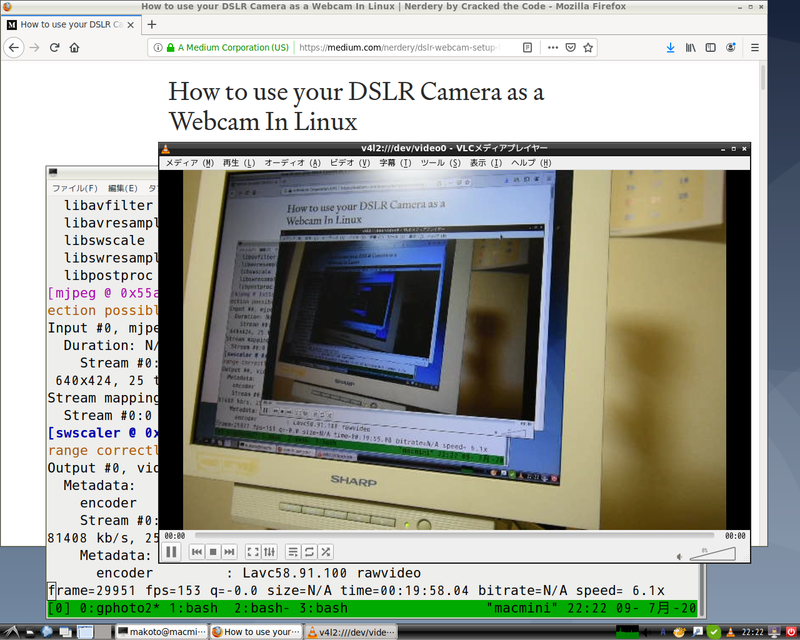Screen dimensions: 800x640
Task: Toggle Firefox reader view icon
Action: pos(528,47)
